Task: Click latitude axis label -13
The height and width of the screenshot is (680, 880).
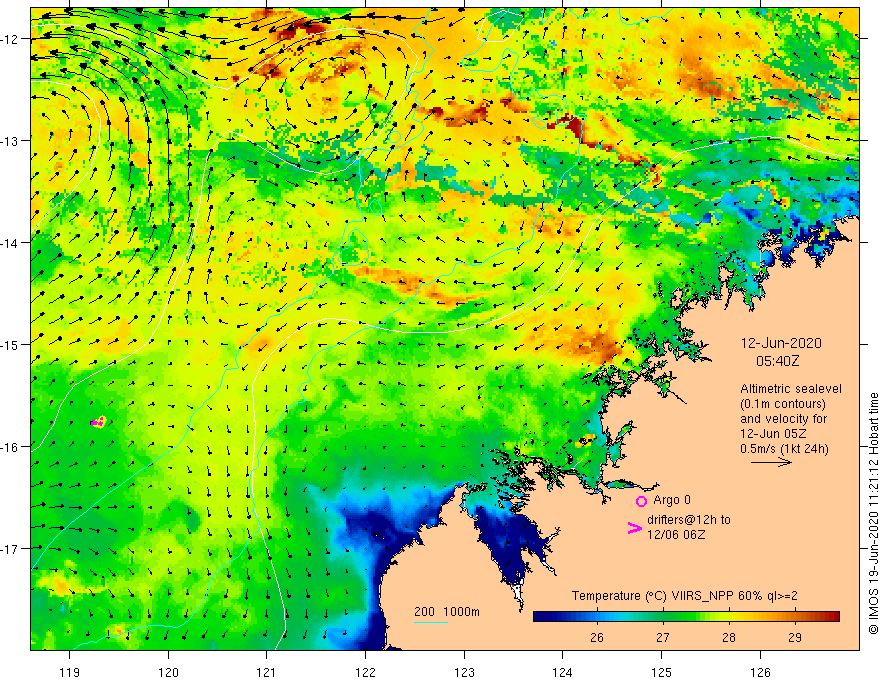Action: click(11, 141)
